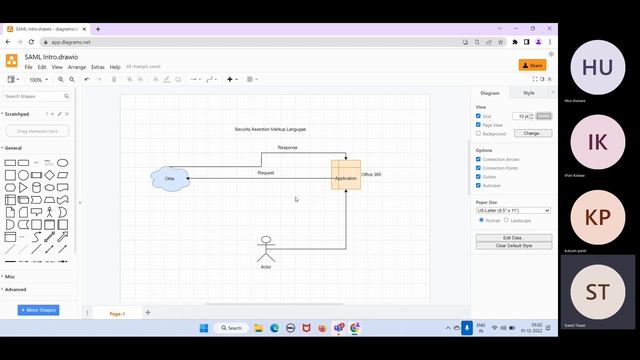Select the callout speech-bubble shape
This screenshot has height=360, width=640.
point(36,212)
